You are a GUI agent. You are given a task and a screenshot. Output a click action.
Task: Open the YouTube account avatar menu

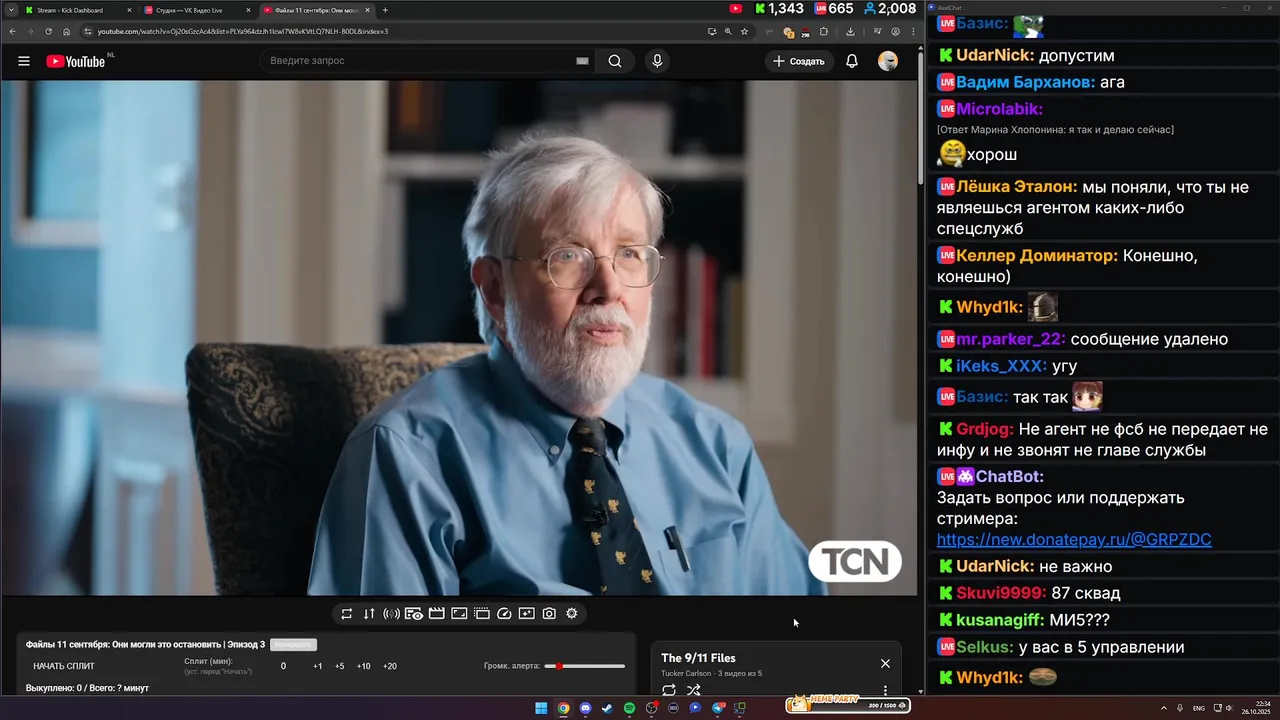tap(888, 61)
